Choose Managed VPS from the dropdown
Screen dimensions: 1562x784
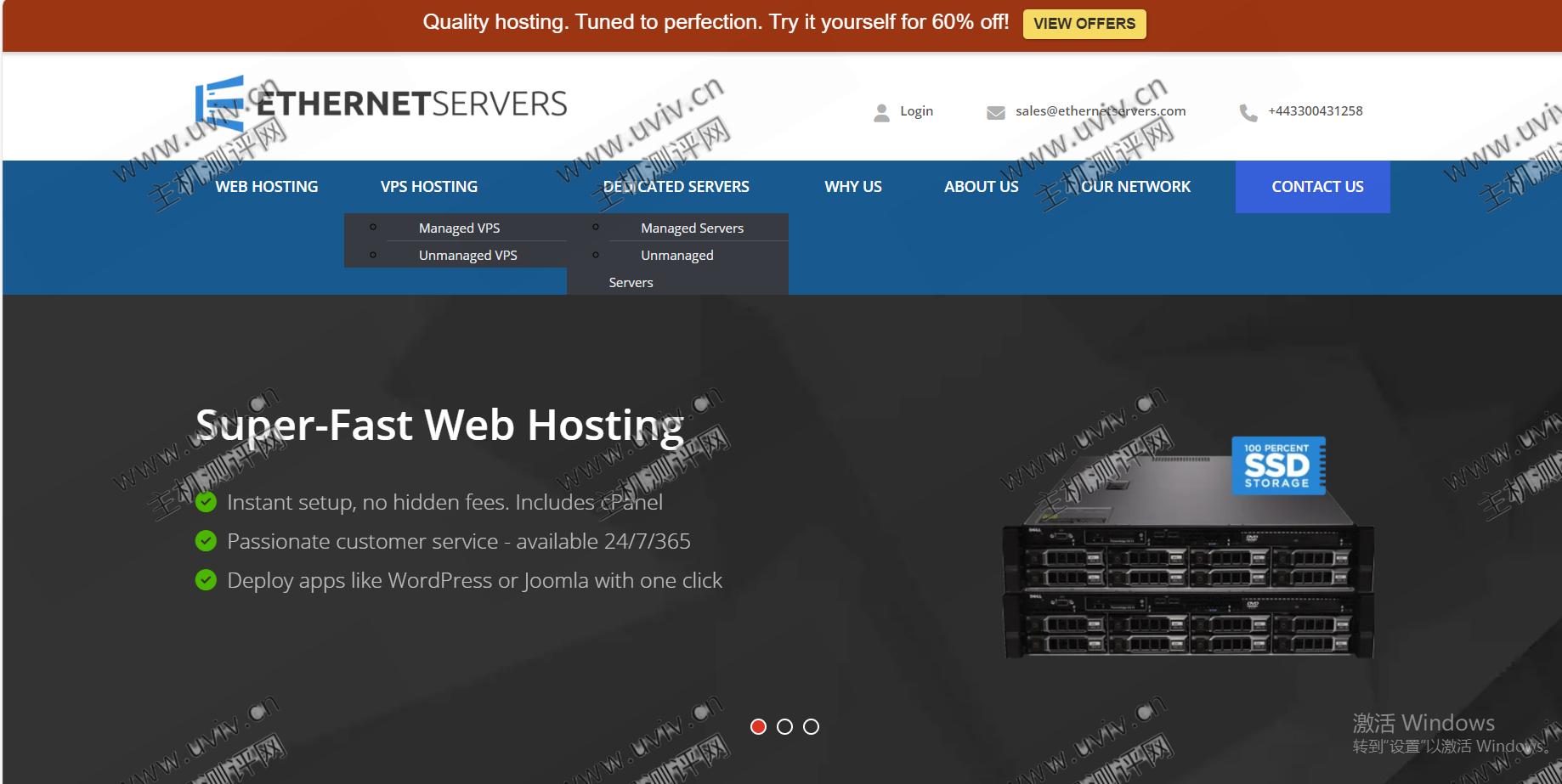point(459,228)
